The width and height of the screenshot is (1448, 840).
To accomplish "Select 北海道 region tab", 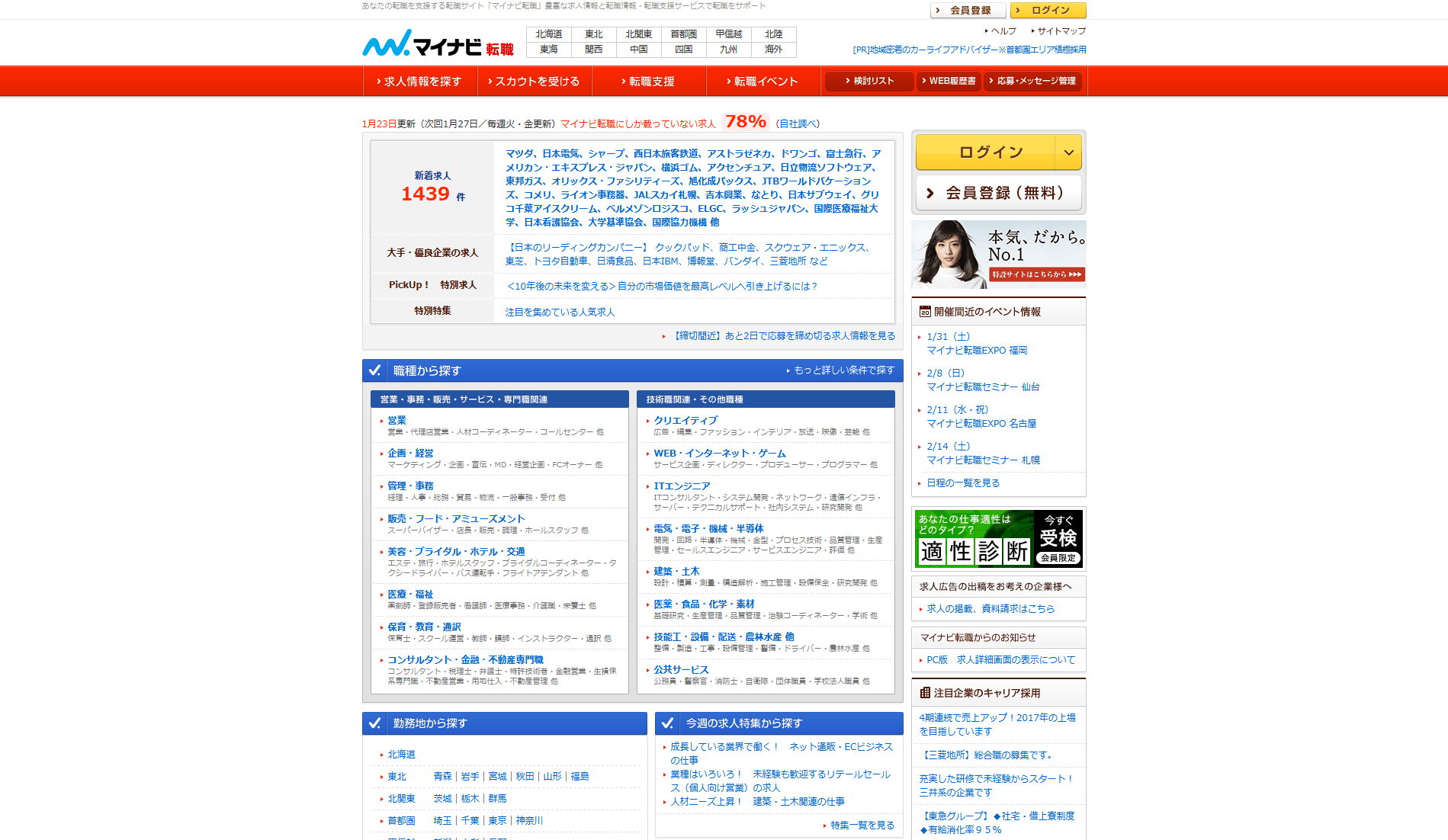I will coord(549,34).
